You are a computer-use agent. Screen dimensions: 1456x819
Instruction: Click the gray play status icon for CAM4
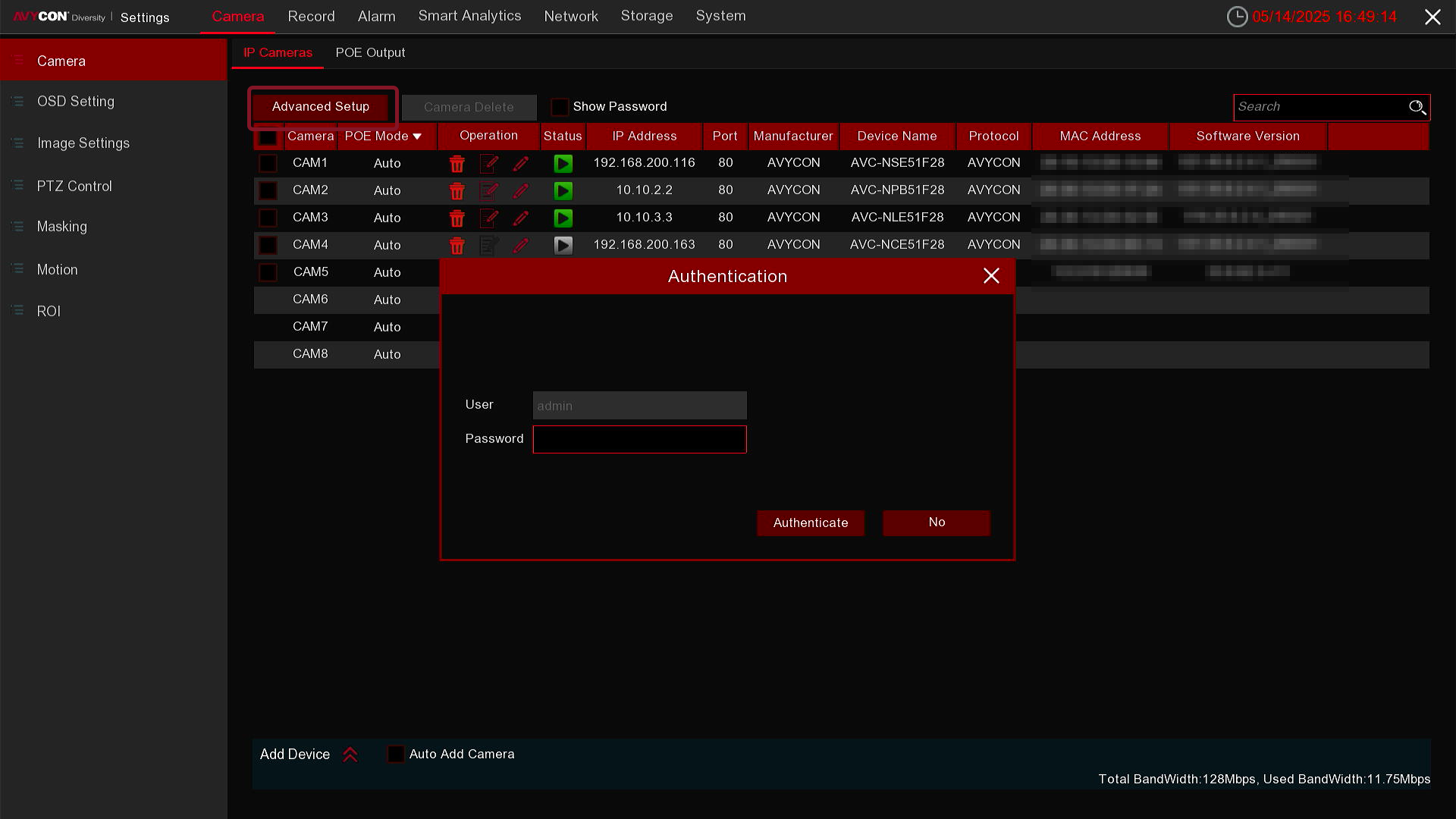point(563,246)
